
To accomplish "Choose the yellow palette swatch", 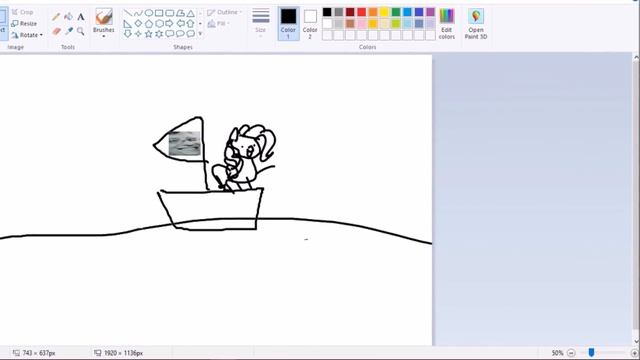I will click(384, 12).
